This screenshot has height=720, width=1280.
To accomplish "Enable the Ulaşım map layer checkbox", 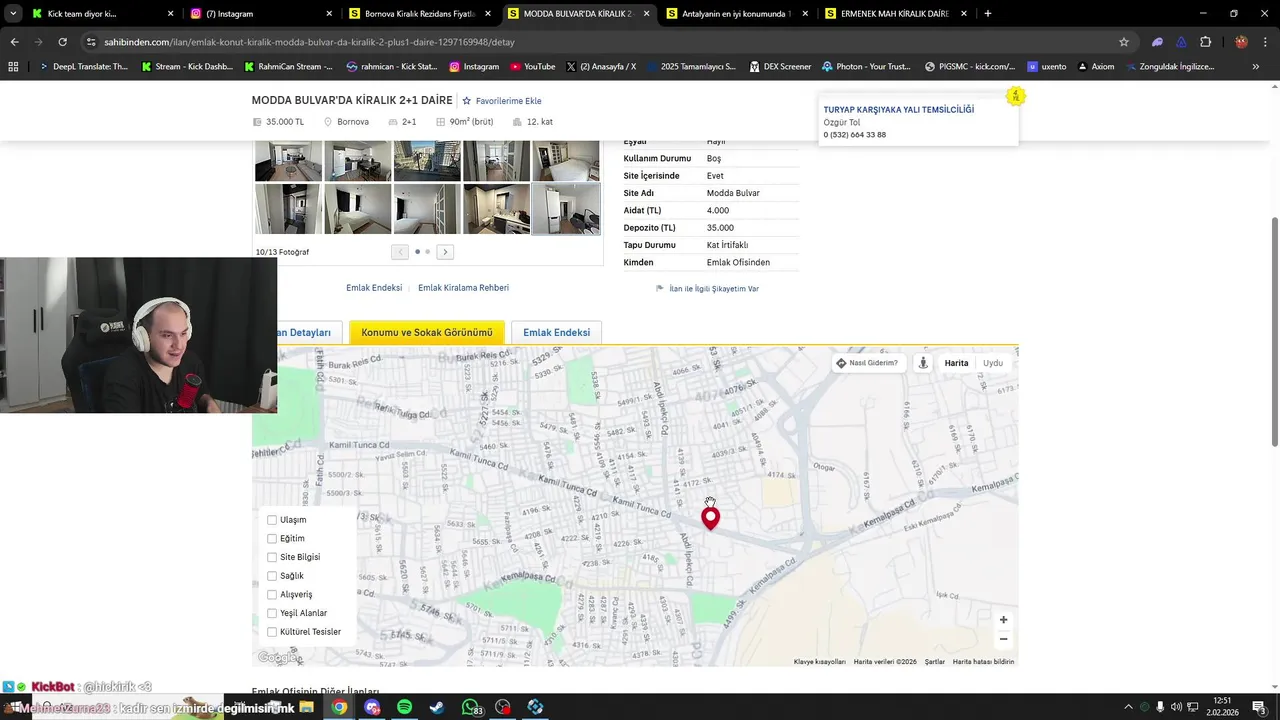I will coord(271,520).
